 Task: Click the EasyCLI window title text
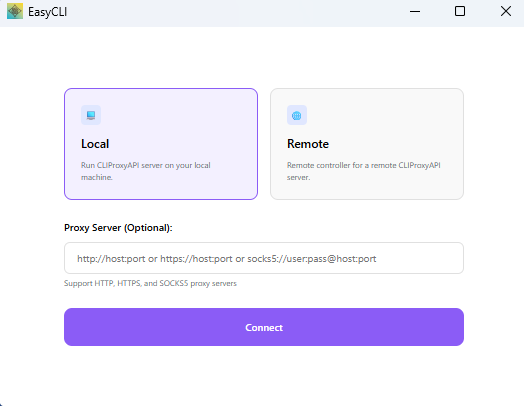(x=47, y=12)
